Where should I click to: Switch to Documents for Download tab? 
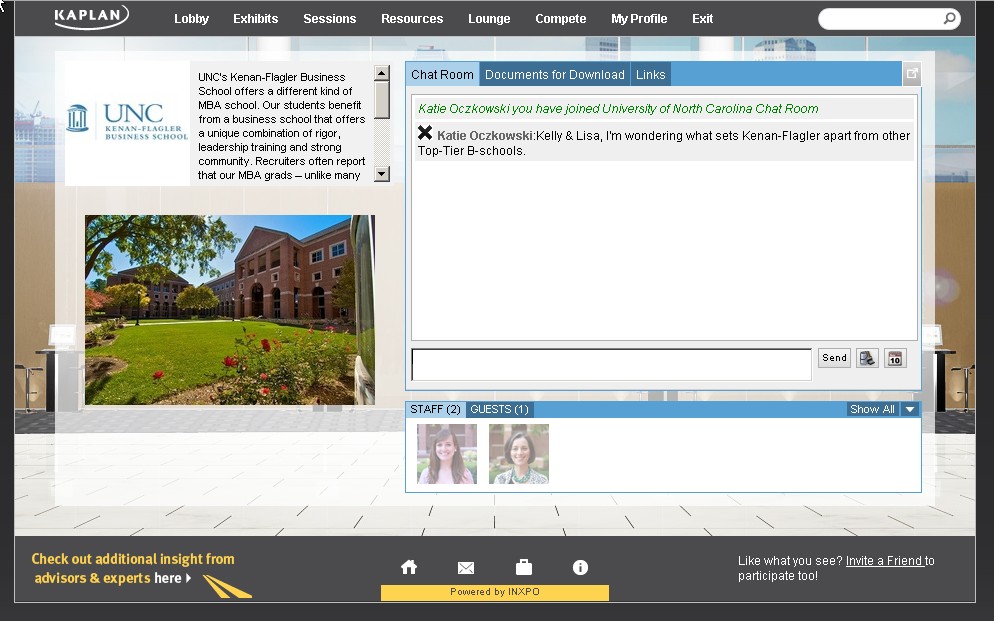(x=554, y=75)
